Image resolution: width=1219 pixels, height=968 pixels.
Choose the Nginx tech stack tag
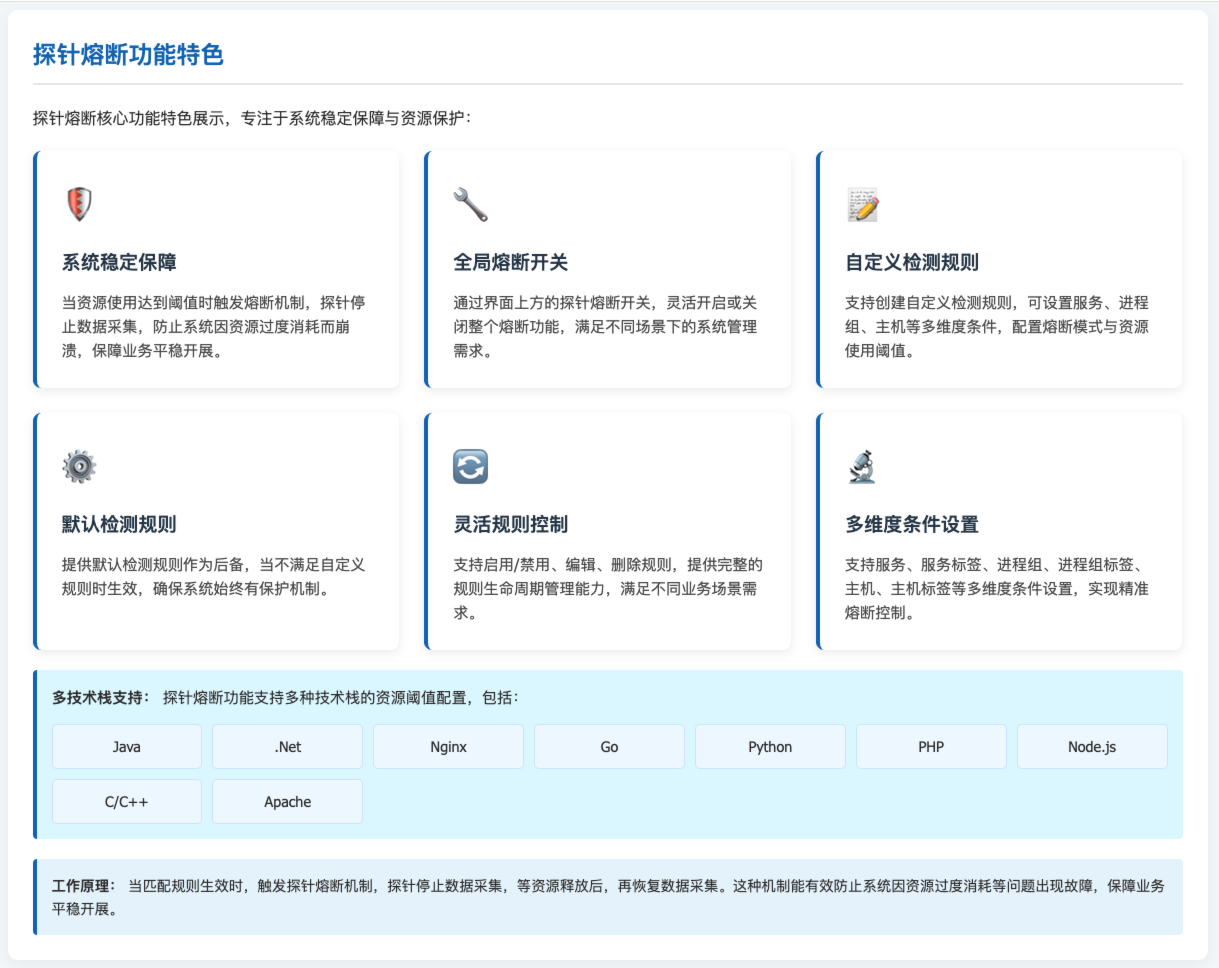[448, 747]
